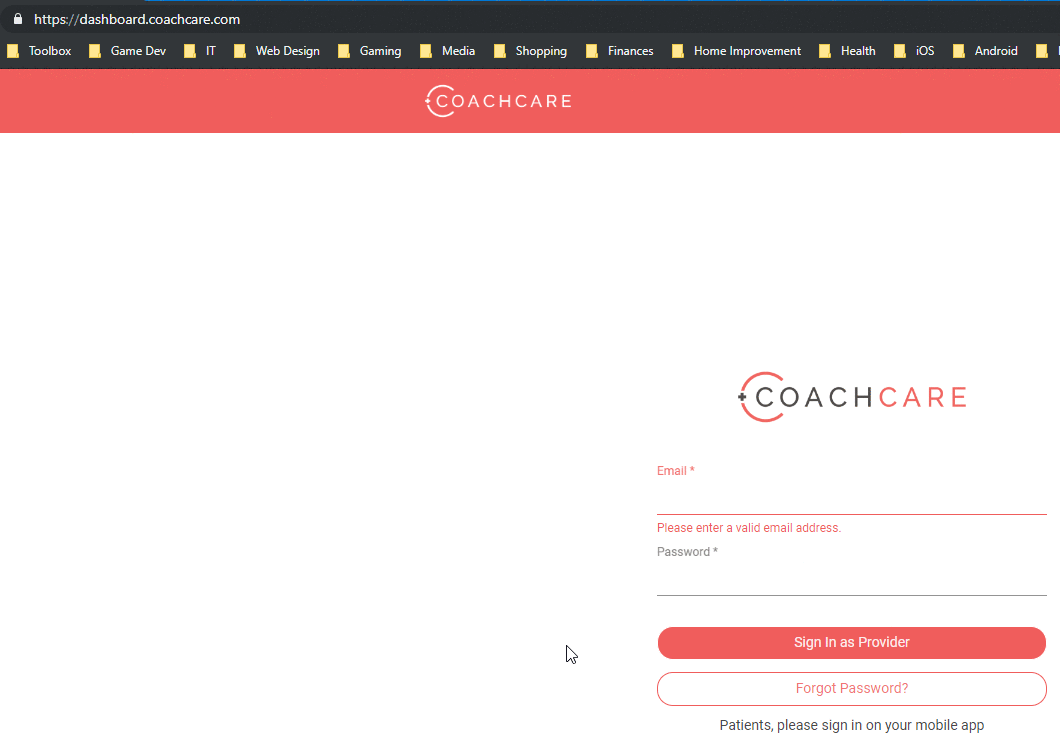Click the padlock site security icon
The image size is (1060, 740).
point(17,19)
